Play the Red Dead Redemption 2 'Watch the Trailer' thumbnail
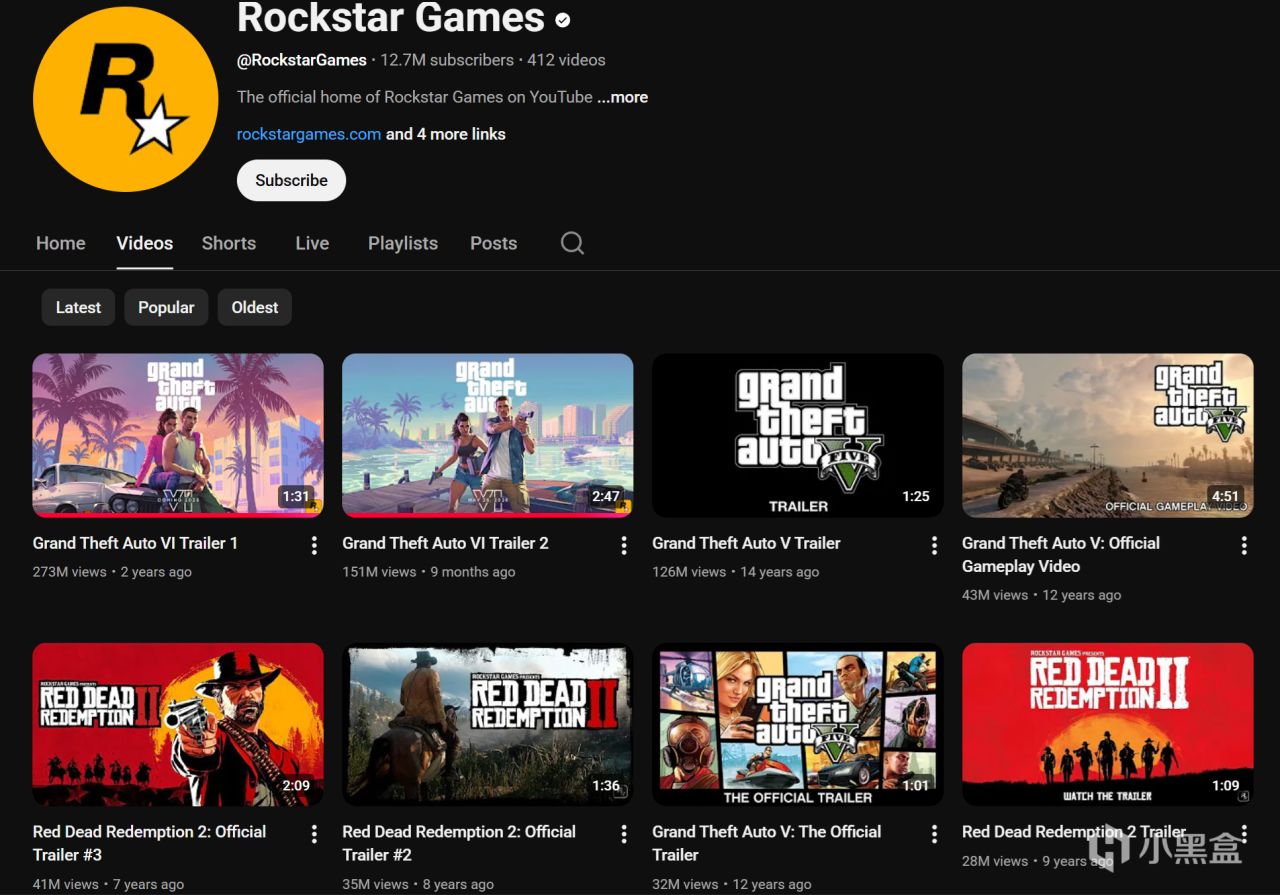Image resolution: width=1280 pixels, height=895 pixels. tap(1108, 724)
